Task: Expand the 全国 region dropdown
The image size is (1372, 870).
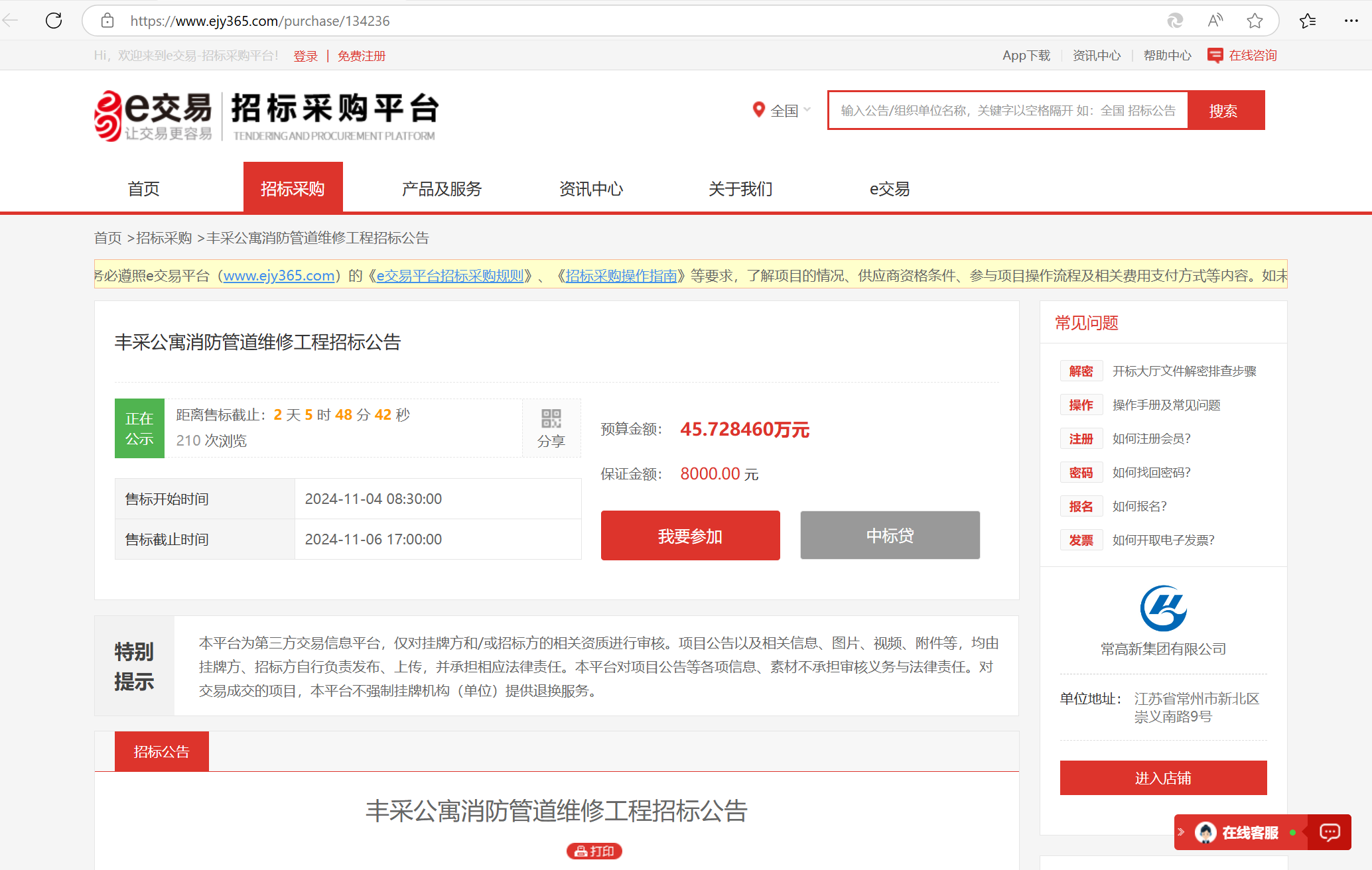Action: click(790, 110)
